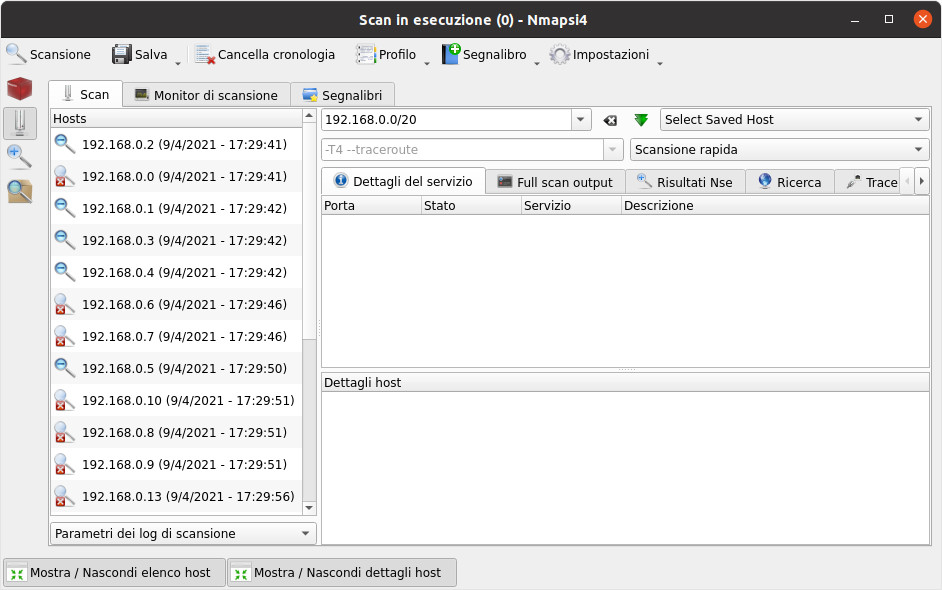
Task: Toggle Mostra / Nascondi dettagli host
Action: pos(342,573)
